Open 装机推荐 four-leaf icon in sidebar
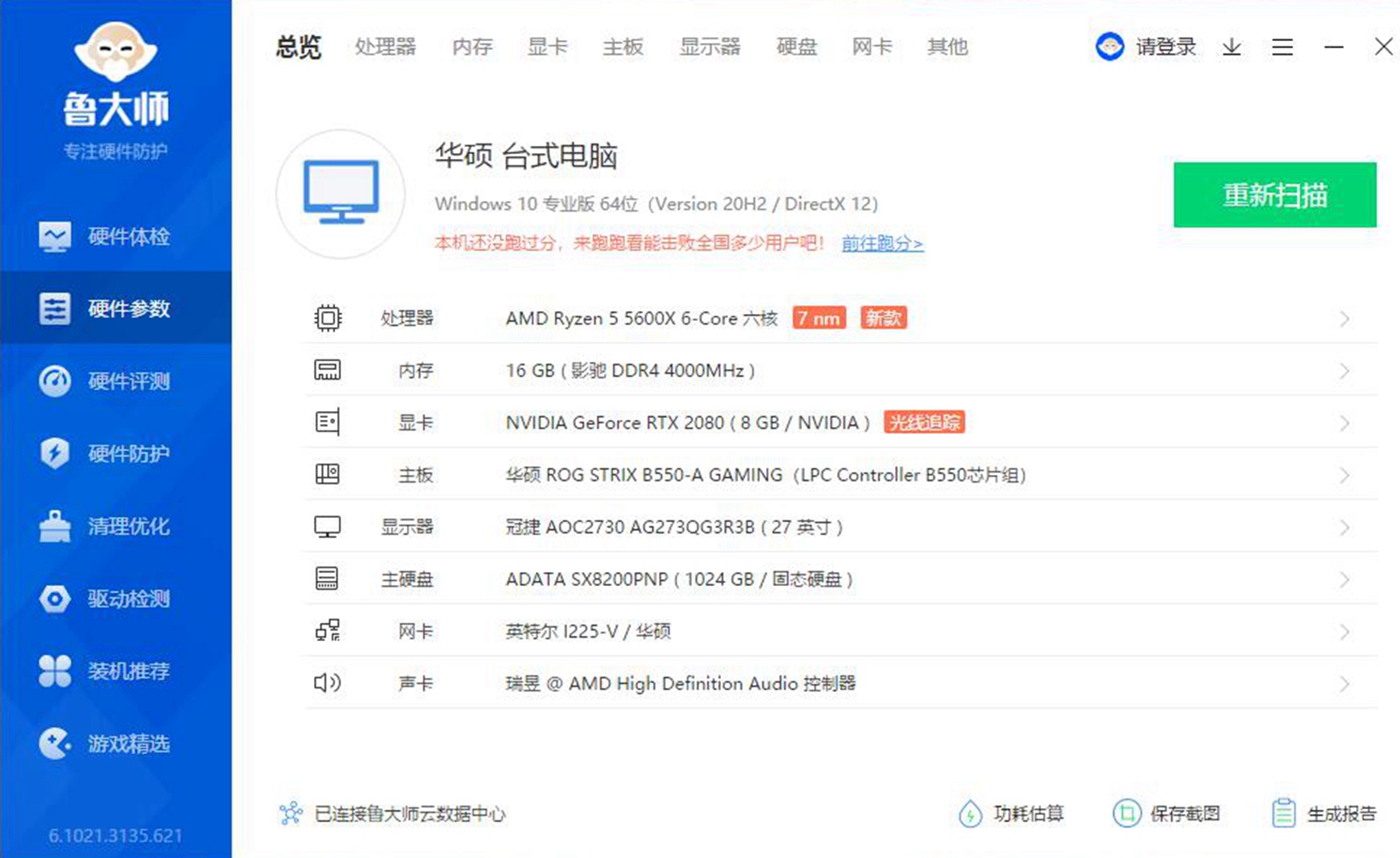The width and height of the screenshot is (1400, 858). (x=54, y=671)
